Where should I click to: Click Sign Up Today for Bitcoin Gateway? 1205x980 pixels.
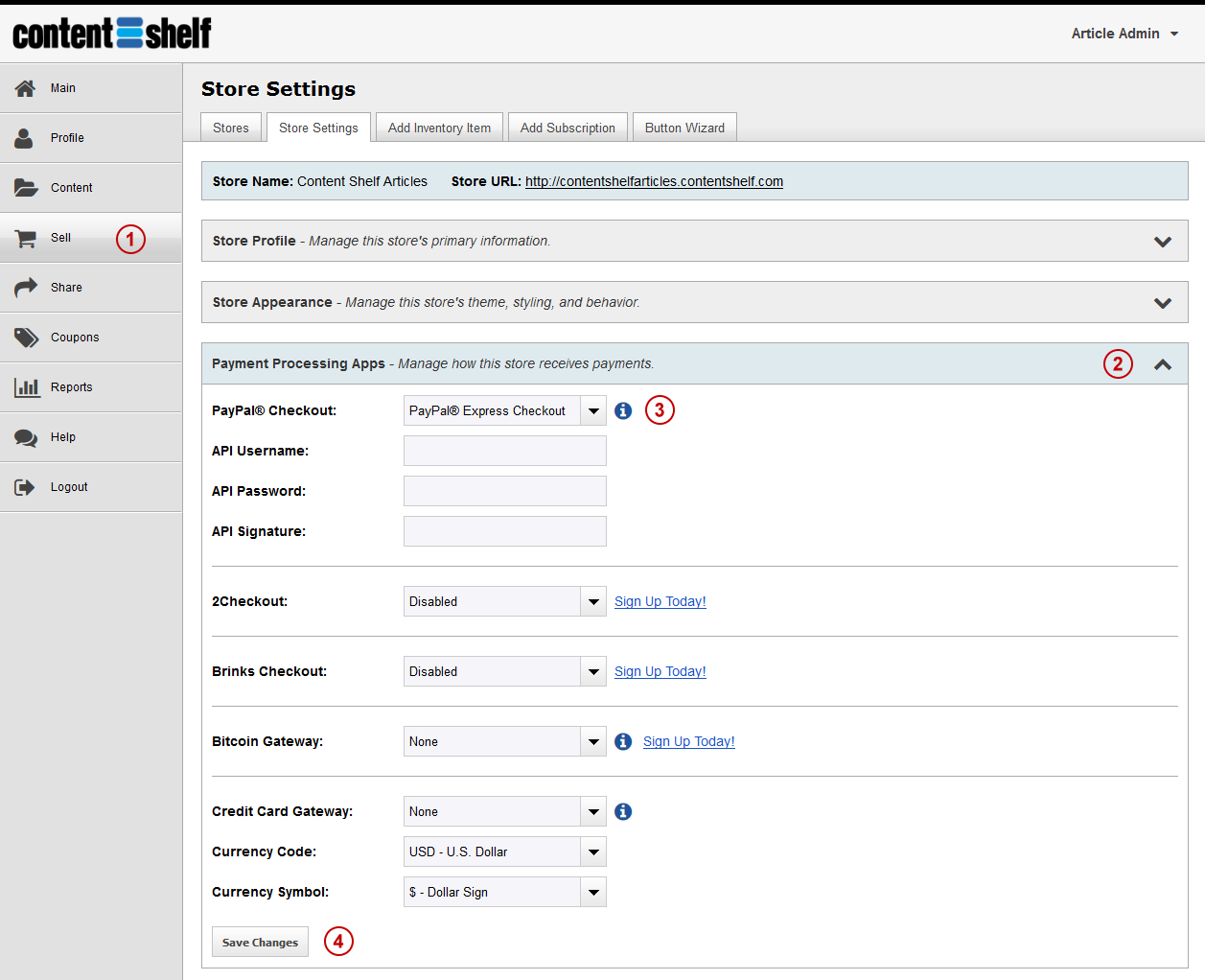pyautogui.click(x=689, y=741)
